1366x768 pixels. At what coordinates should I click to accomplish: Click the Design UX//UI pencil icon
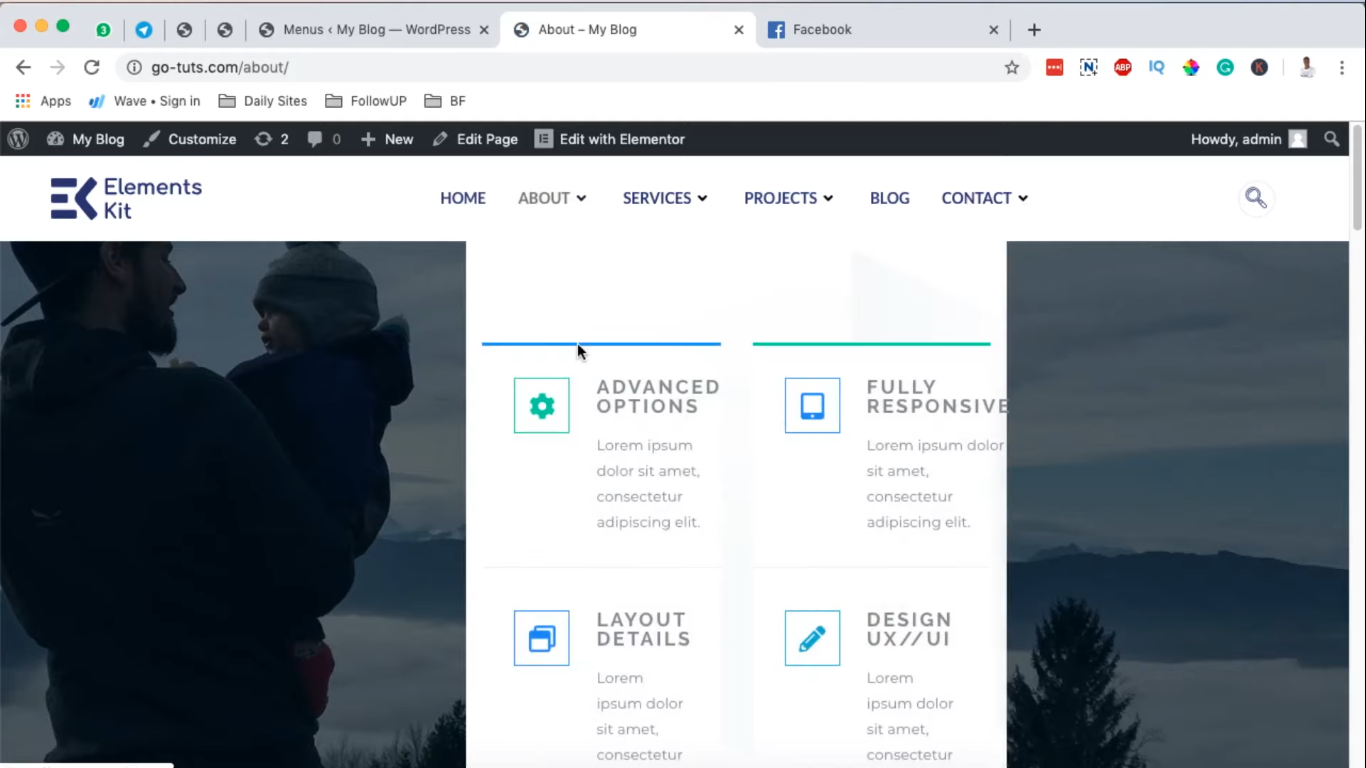(812, 638)
